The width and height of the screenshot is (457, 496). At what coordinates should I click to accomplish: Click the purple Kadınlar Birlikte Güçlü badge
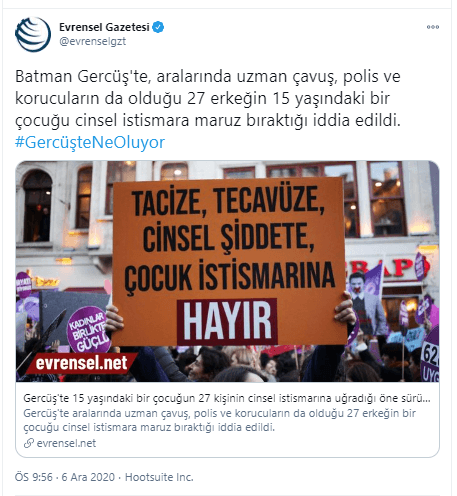[88, 330]
